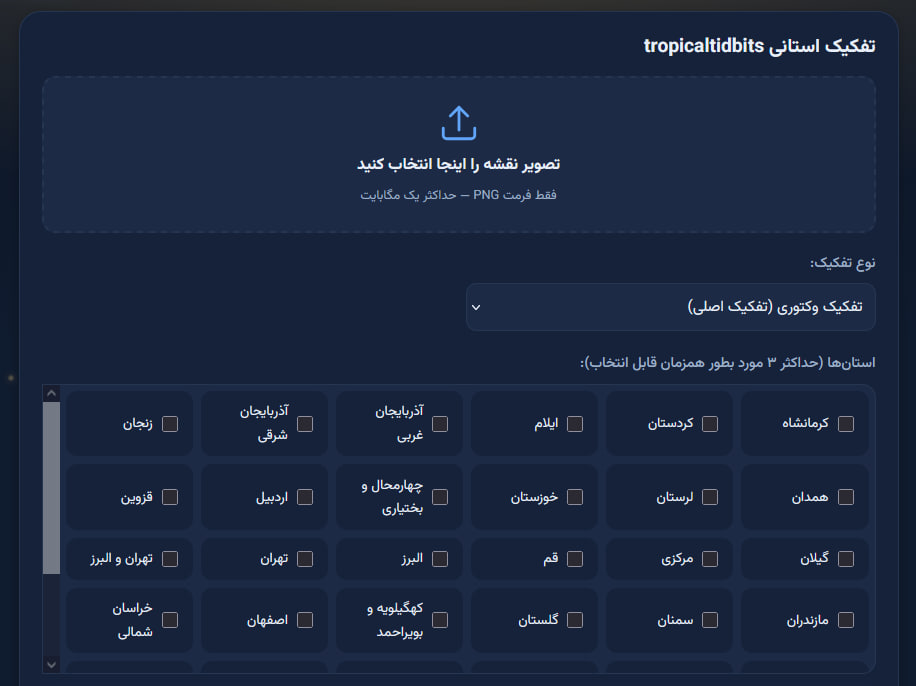Enable چهارمحال و بختیاری checkbox

(x=440, y=497)
